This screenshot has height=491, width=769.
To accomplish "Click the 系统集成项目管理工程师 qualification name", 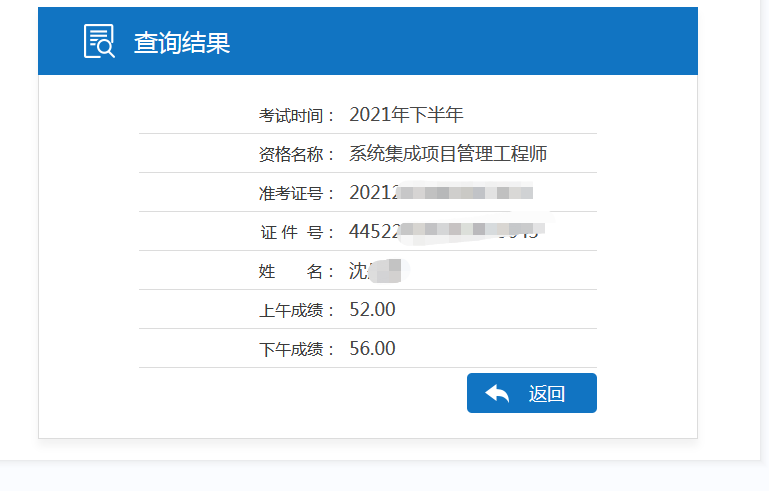I will pyautogui.click(x=448, y=154).
